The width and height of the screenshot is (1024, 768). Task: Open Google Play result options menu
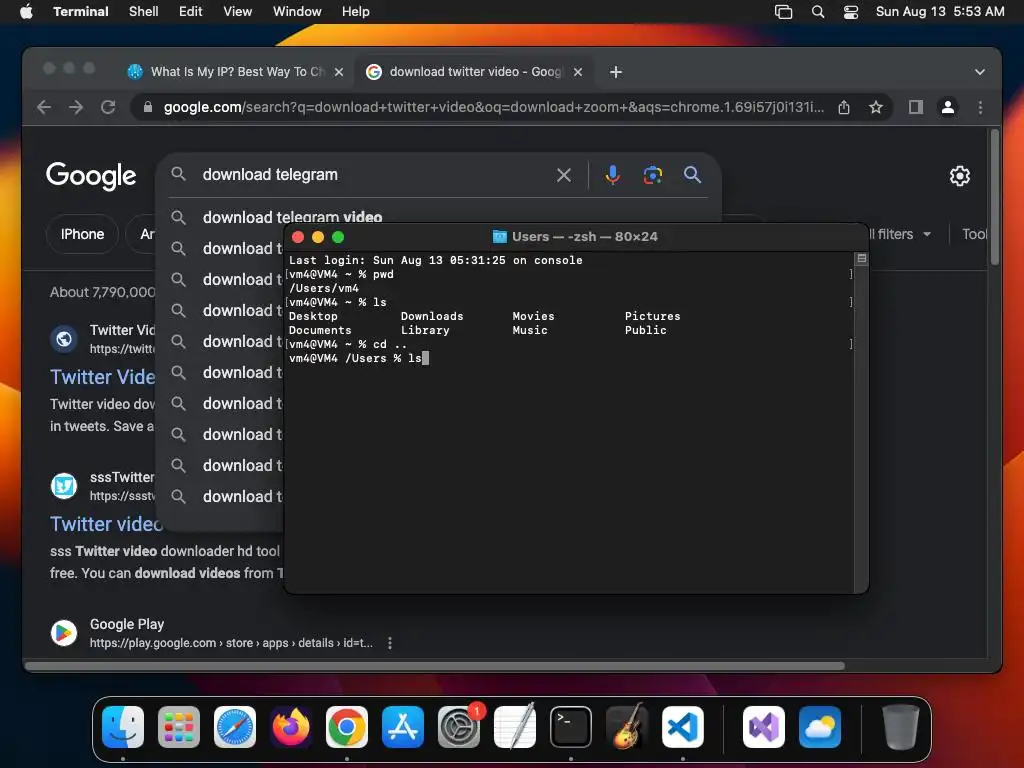(390, 643)
